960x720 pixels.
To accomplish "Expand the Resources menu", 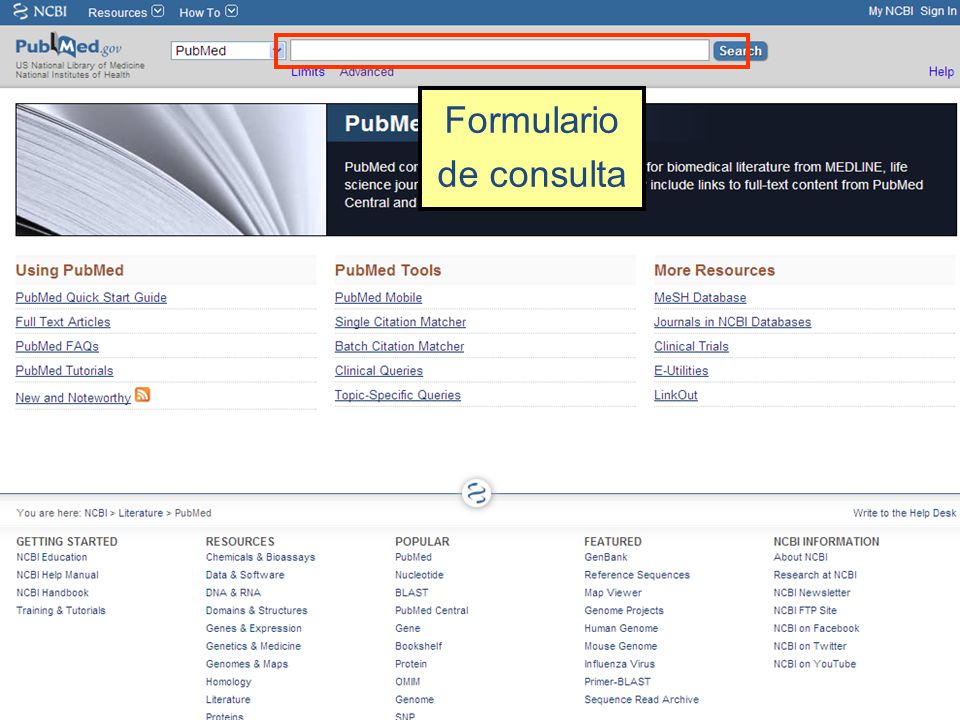I will pyautogui.click(x=126, y=12).
